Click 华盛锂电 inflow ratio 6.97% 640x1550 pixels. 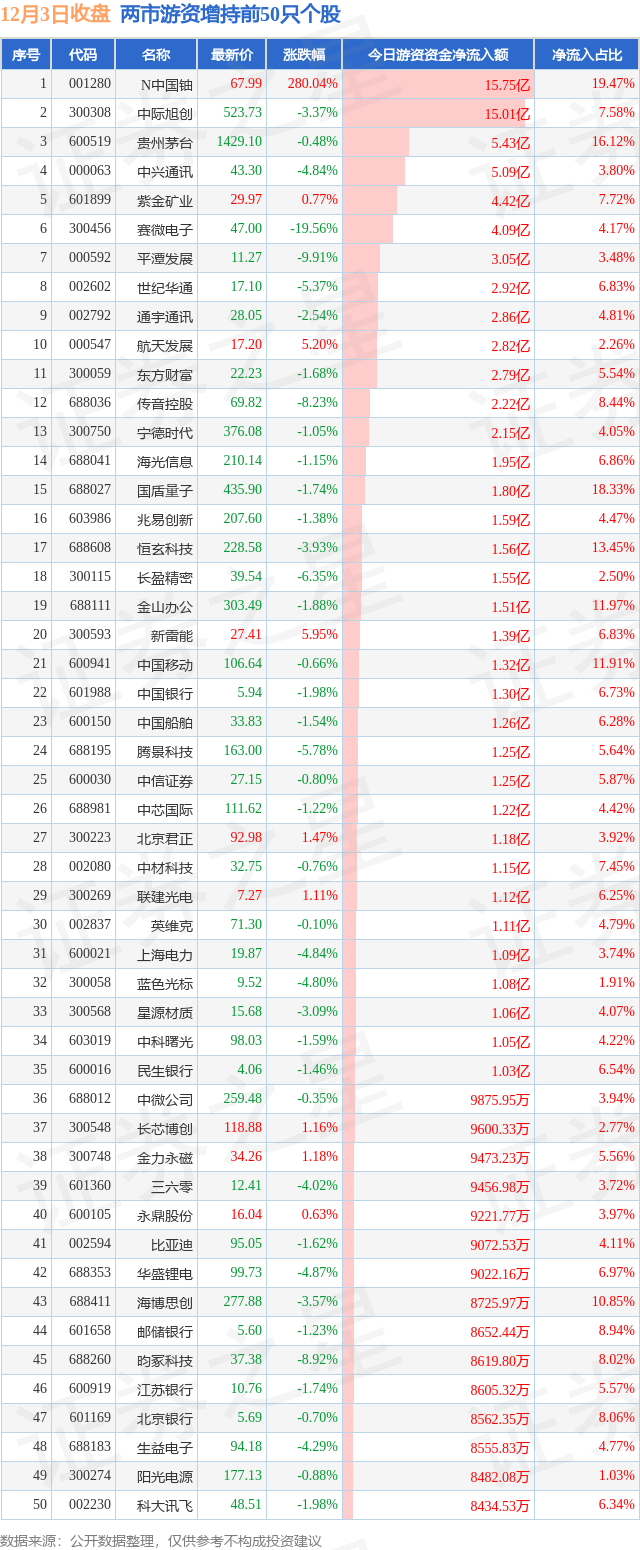615,1273
